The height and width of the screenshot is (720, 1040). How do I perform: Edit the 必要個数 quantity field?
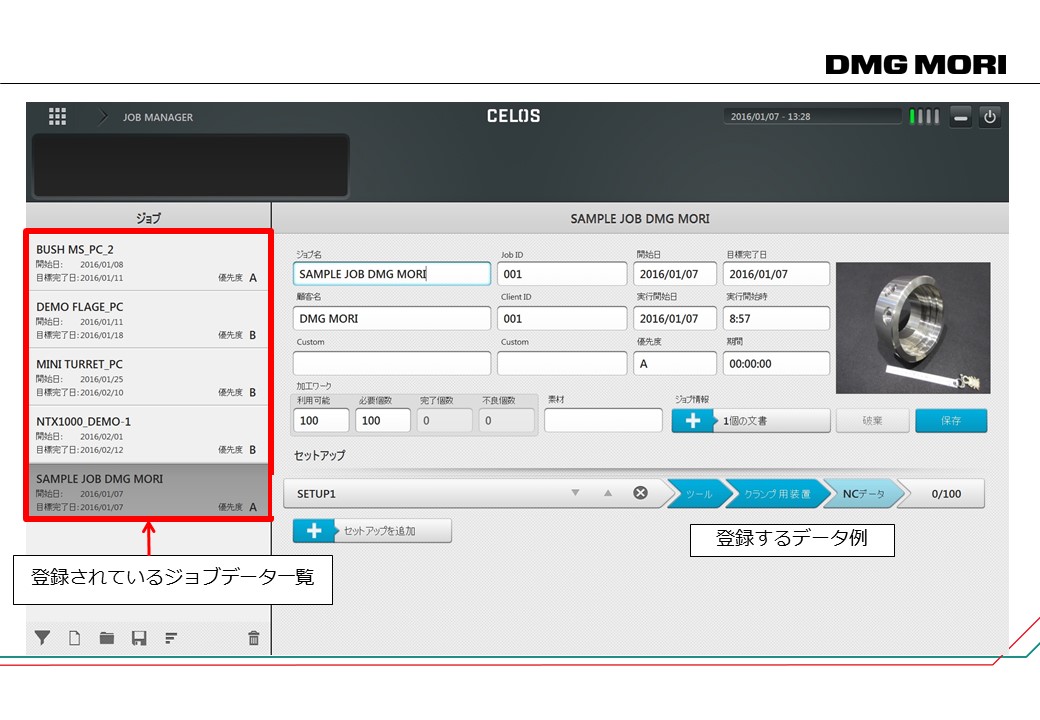383,420
